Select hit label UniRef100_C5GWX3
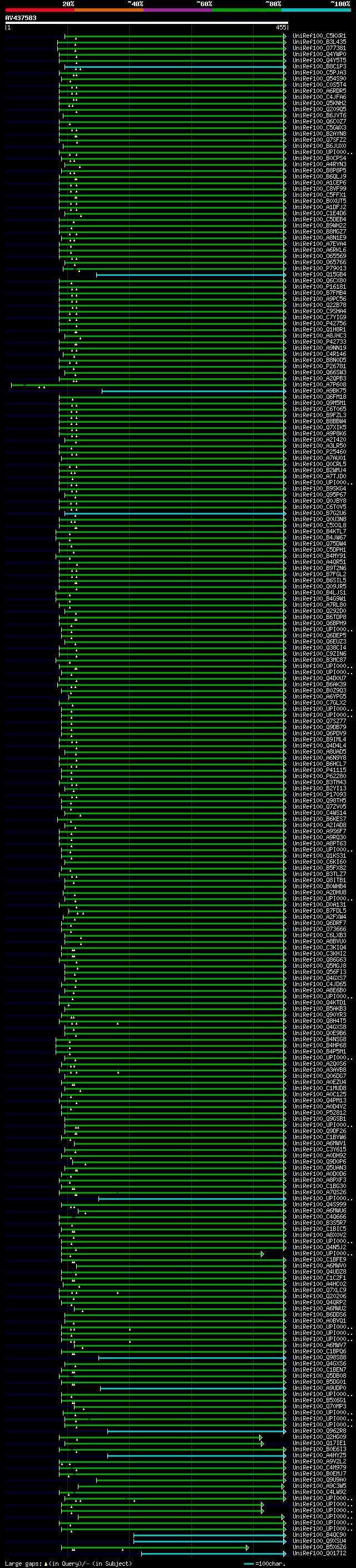Image resolution: width=356 pixels, height=1568 pixels. coord(319,128)
